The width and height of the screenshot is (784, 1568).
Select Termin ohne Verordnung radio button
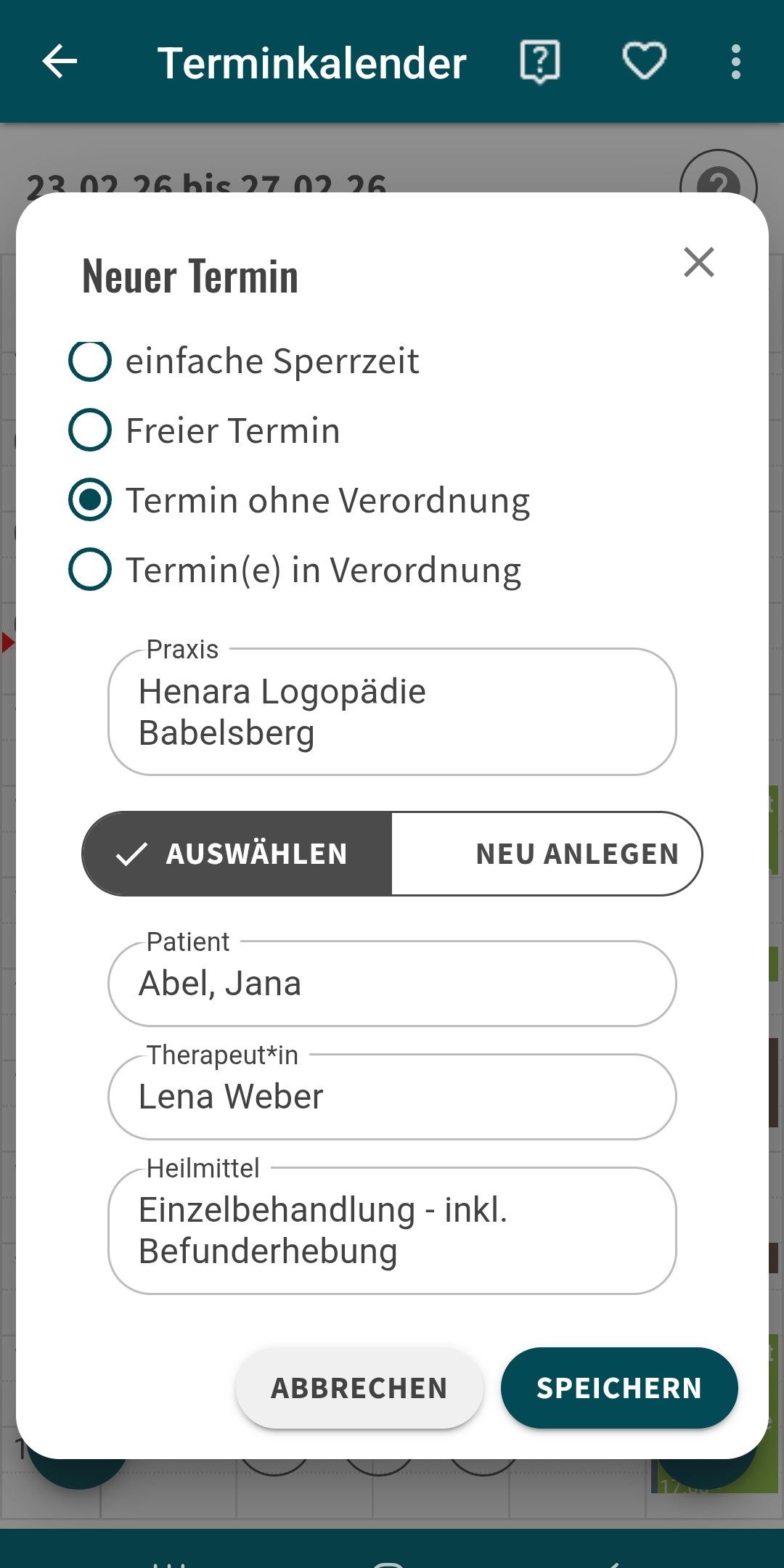(90, 500)
